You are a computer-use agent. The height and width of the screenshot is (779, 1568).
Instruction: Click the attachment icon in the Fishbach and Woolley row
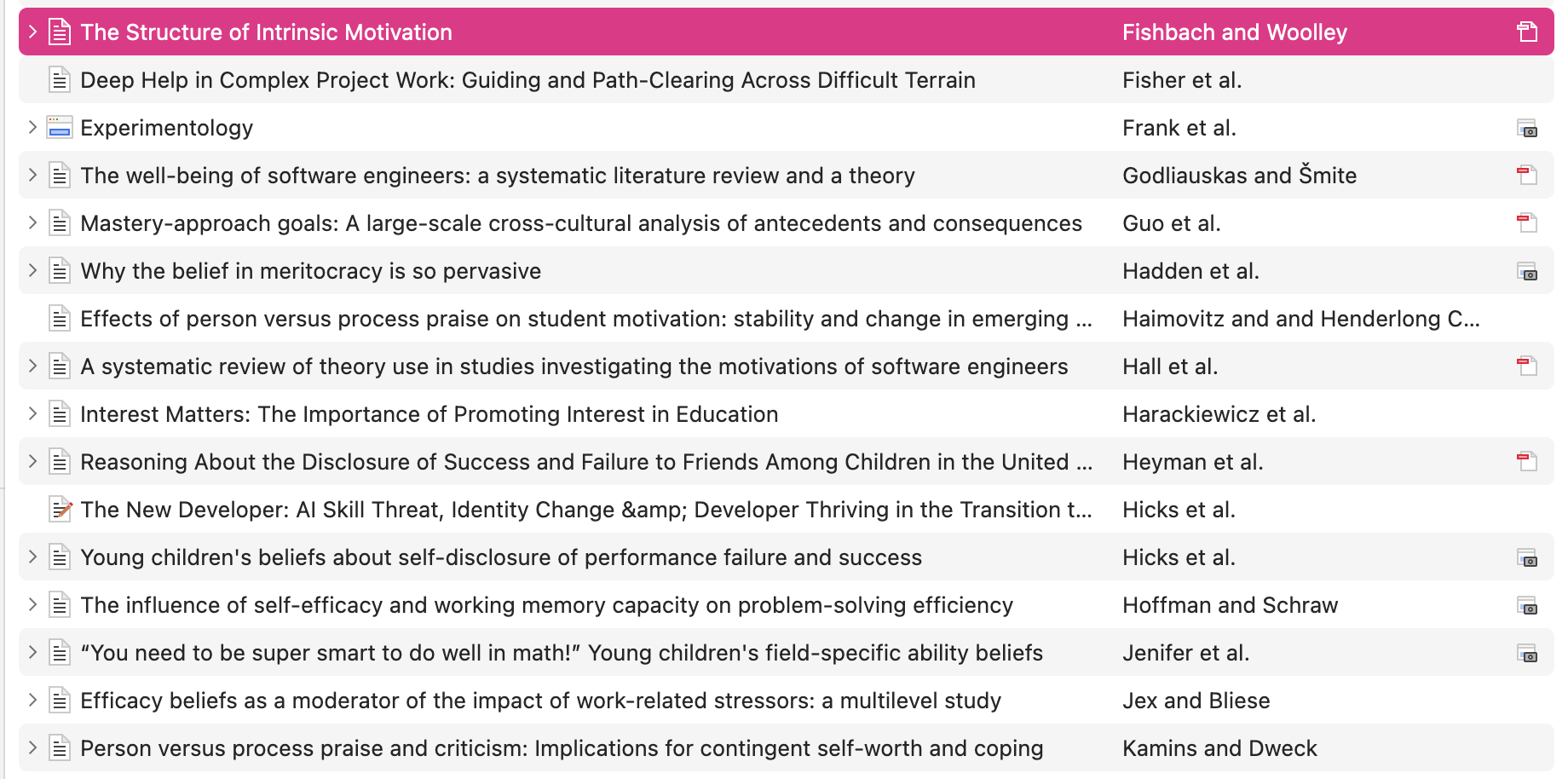tap(1526, 32)
